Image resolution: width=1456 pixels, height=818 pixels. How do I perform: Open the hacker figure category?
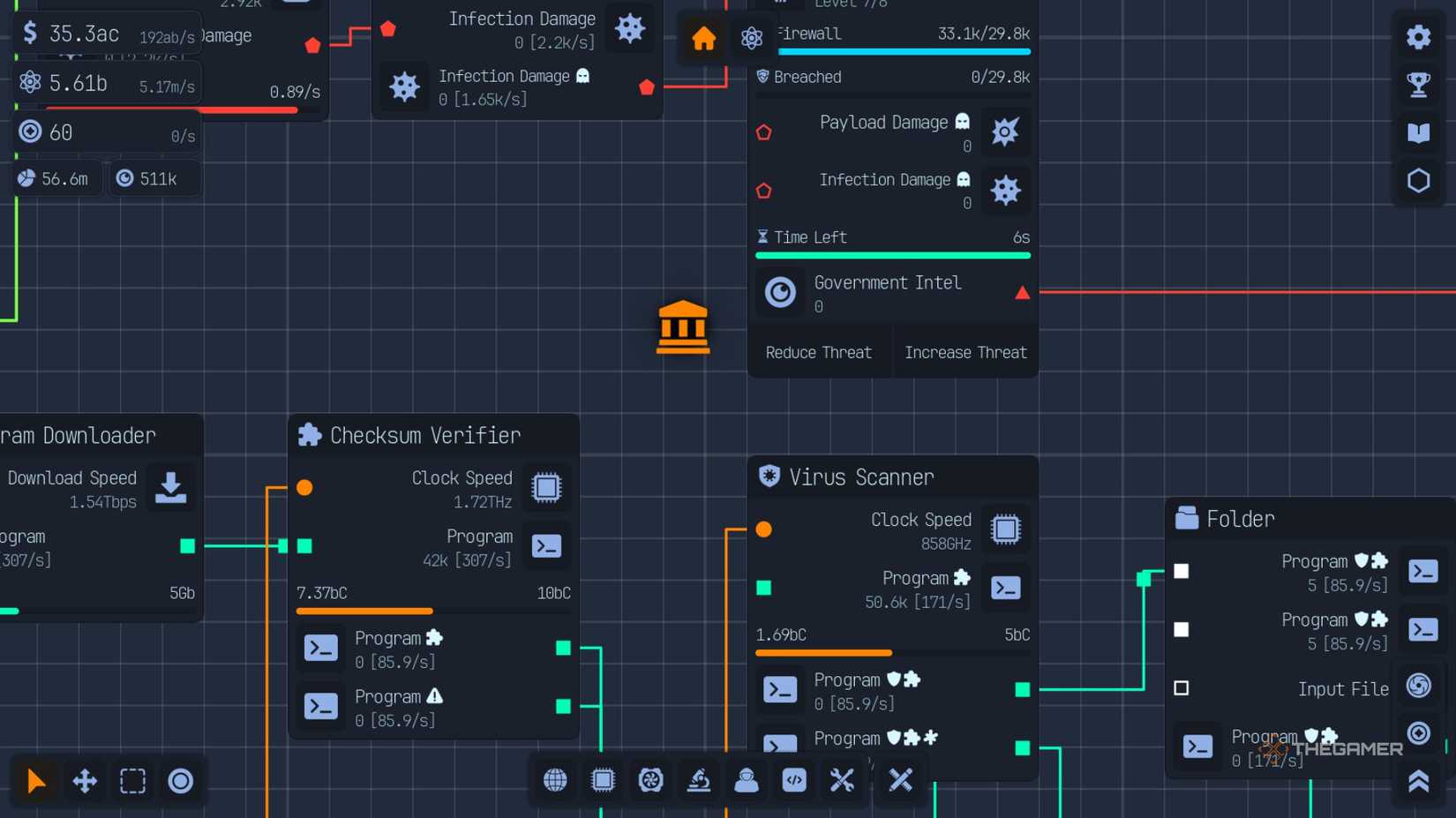click(747, 780)
